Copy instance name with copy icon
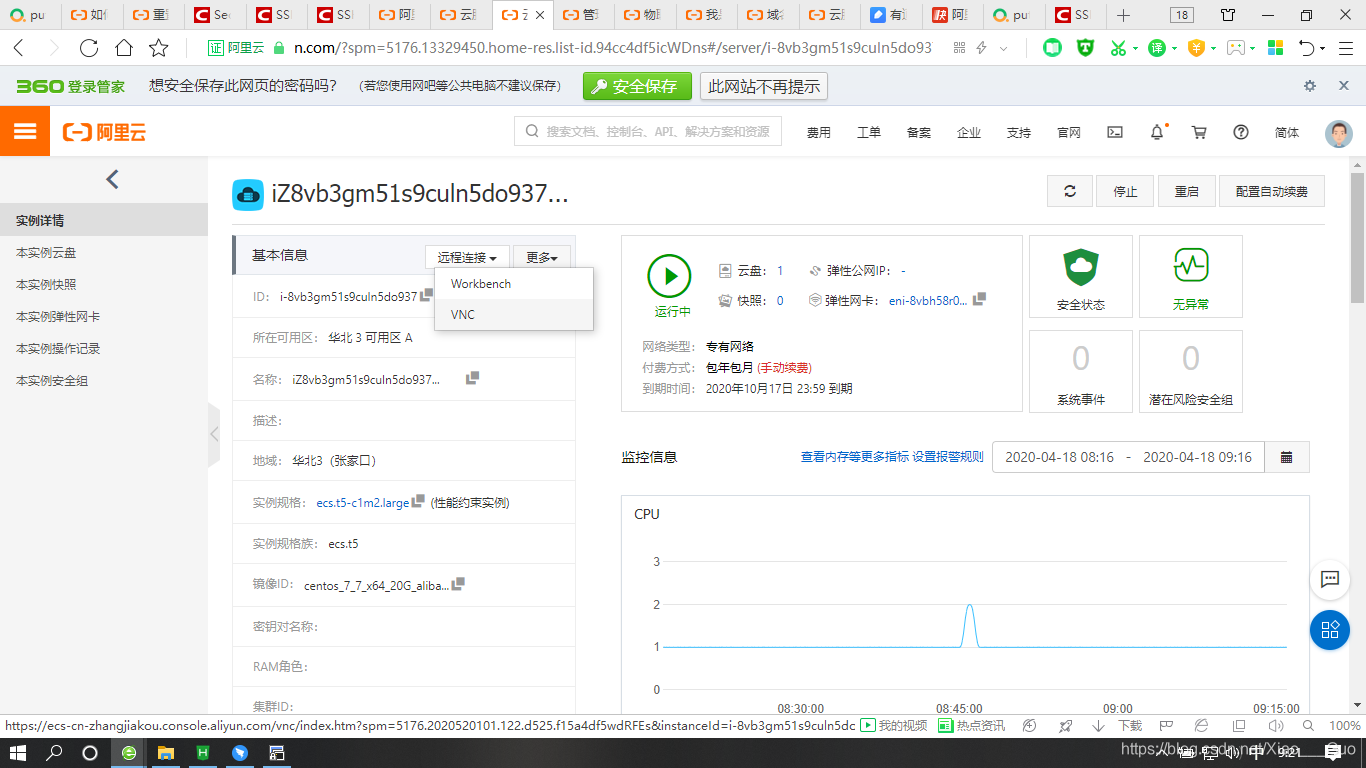This screenshot has height=768, width=1366. pos(472,378)
